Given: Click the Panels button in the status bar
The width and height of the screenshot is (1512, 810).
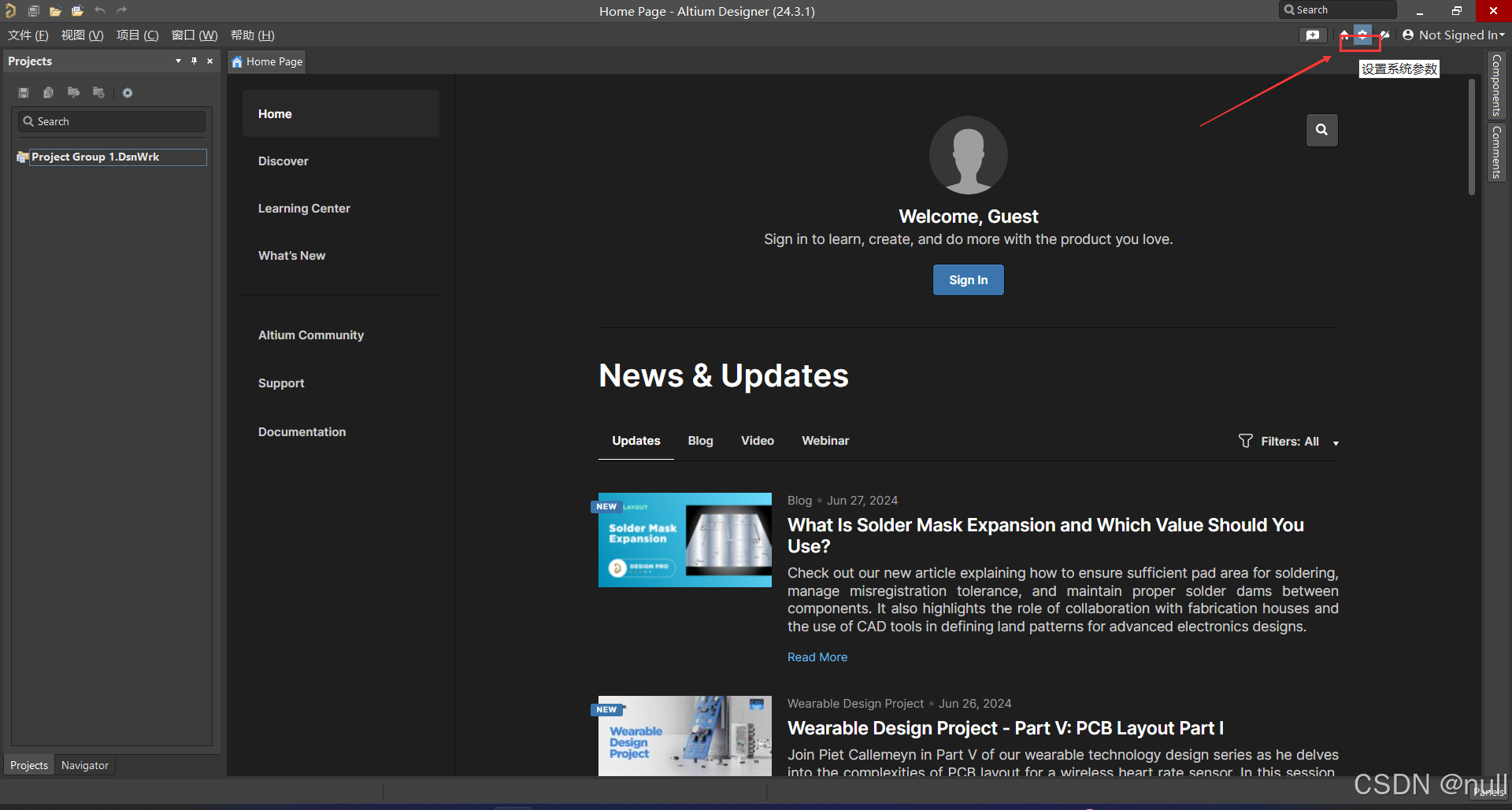Looking at the screenshot, I should [x=1488, y=793].
